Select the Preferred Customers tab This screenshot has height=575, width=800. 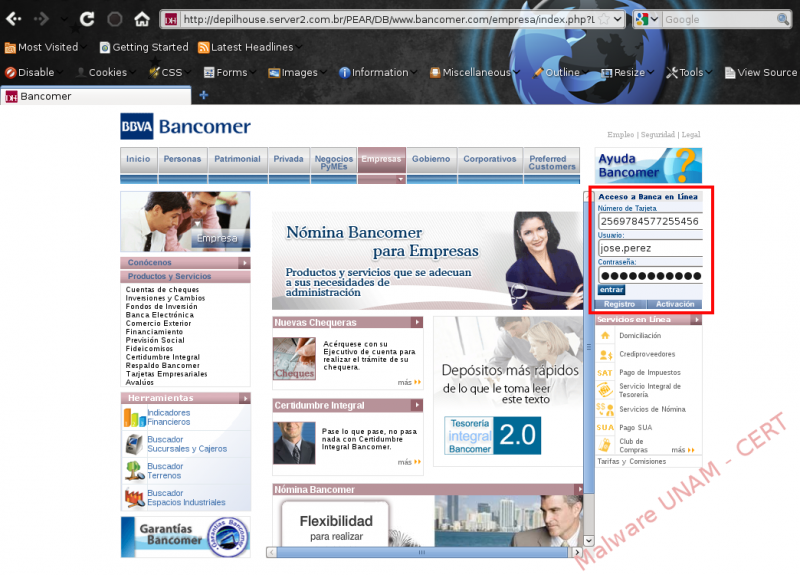click(552, 162)
